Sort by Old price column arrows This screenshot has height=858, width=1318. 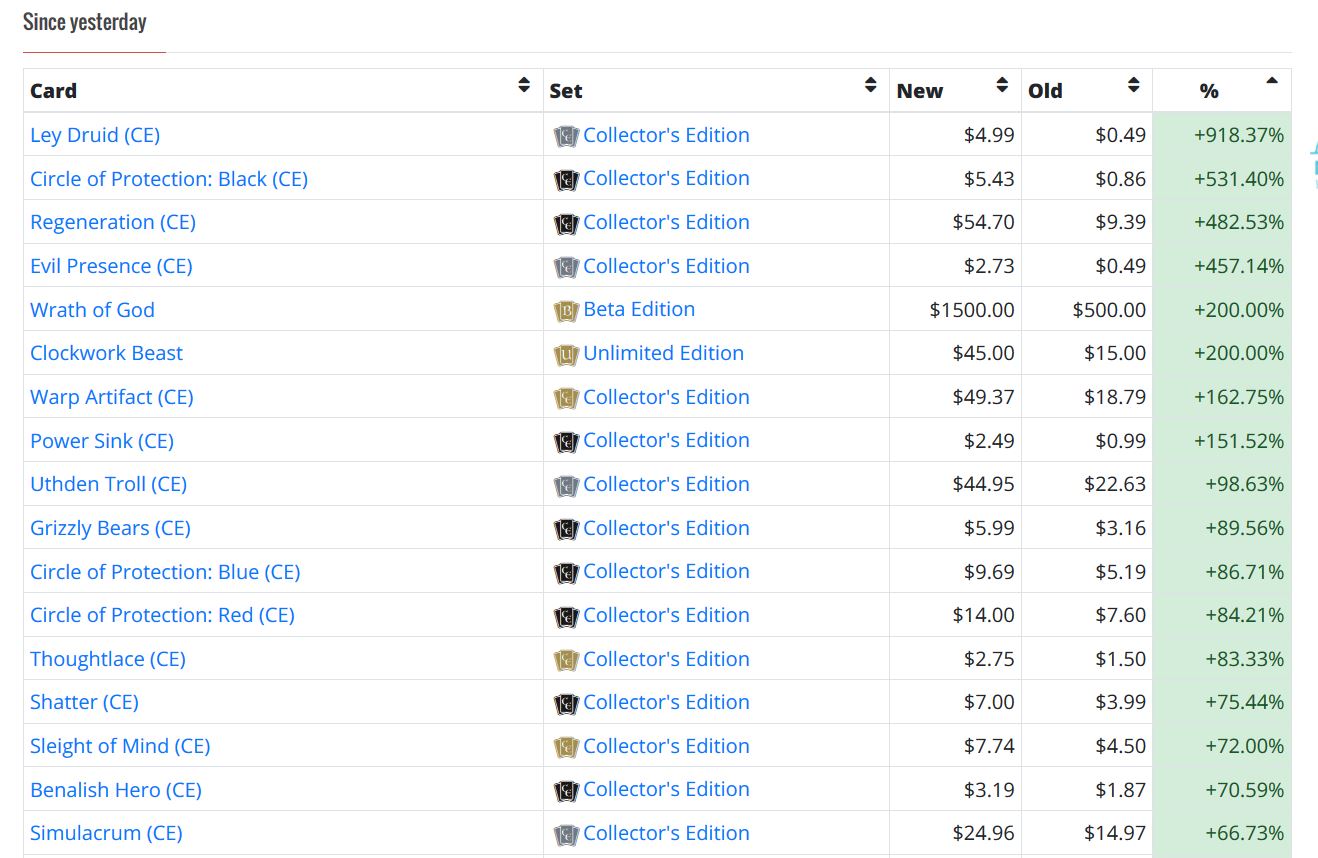point(1133,86)
